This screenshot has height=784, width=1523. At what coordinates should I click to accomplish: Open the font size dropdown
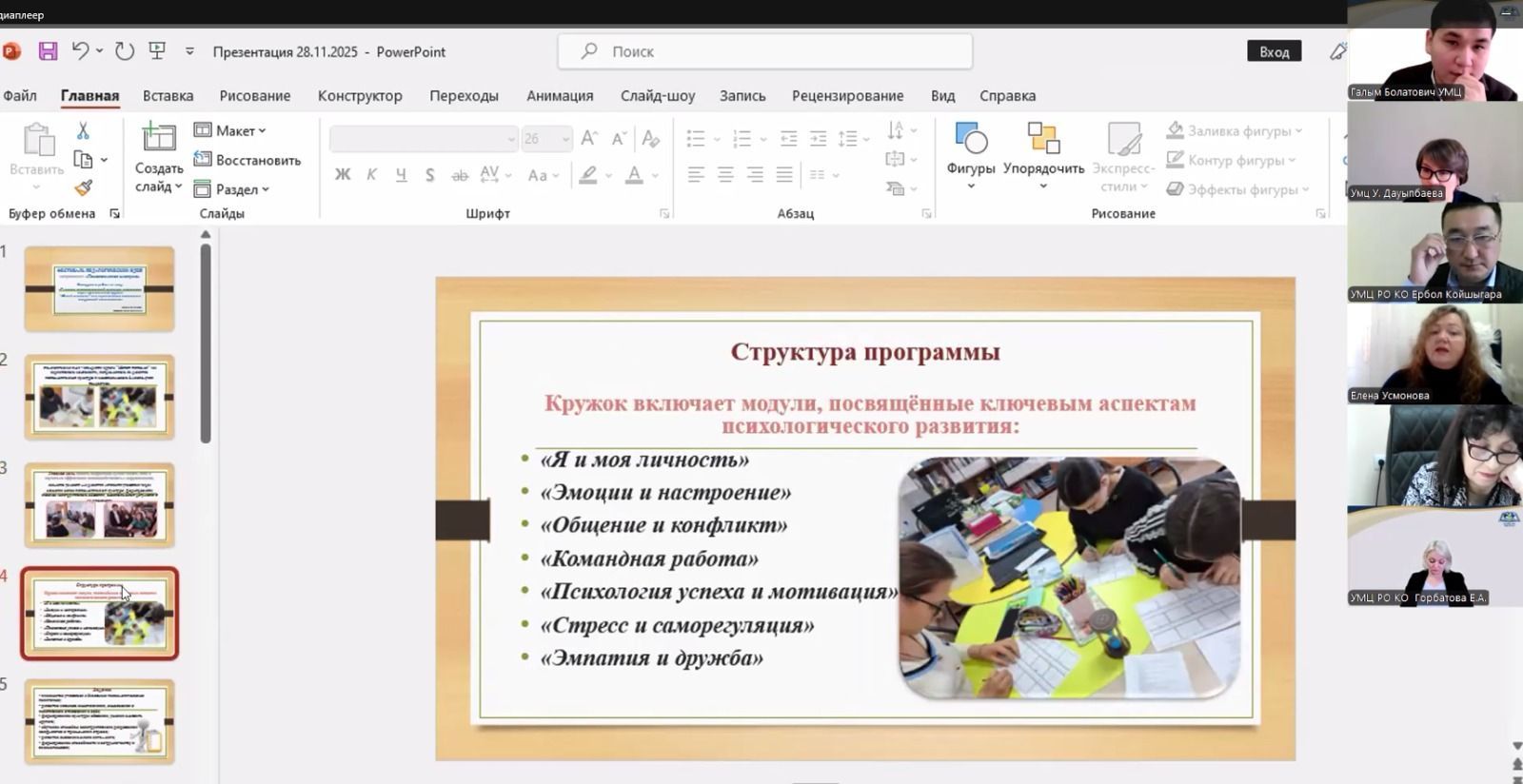tap(565, 139)
